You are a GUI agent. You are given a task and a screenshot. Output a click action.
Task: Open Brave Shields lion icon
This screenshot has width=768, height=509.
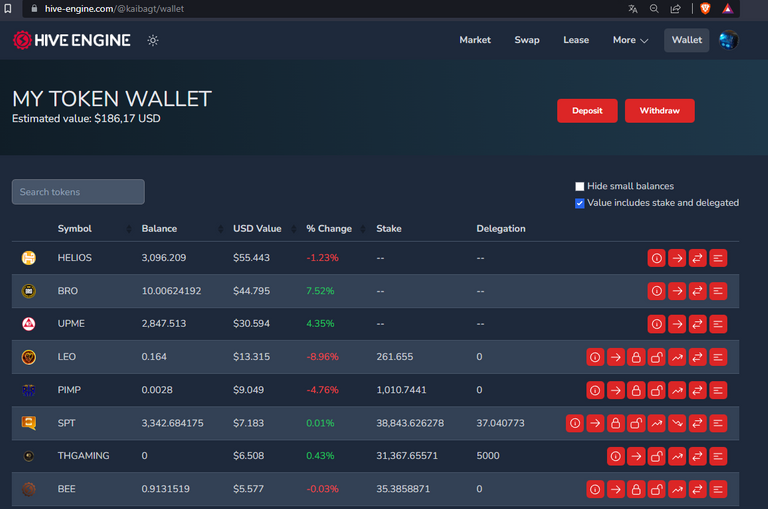(705, 9)
